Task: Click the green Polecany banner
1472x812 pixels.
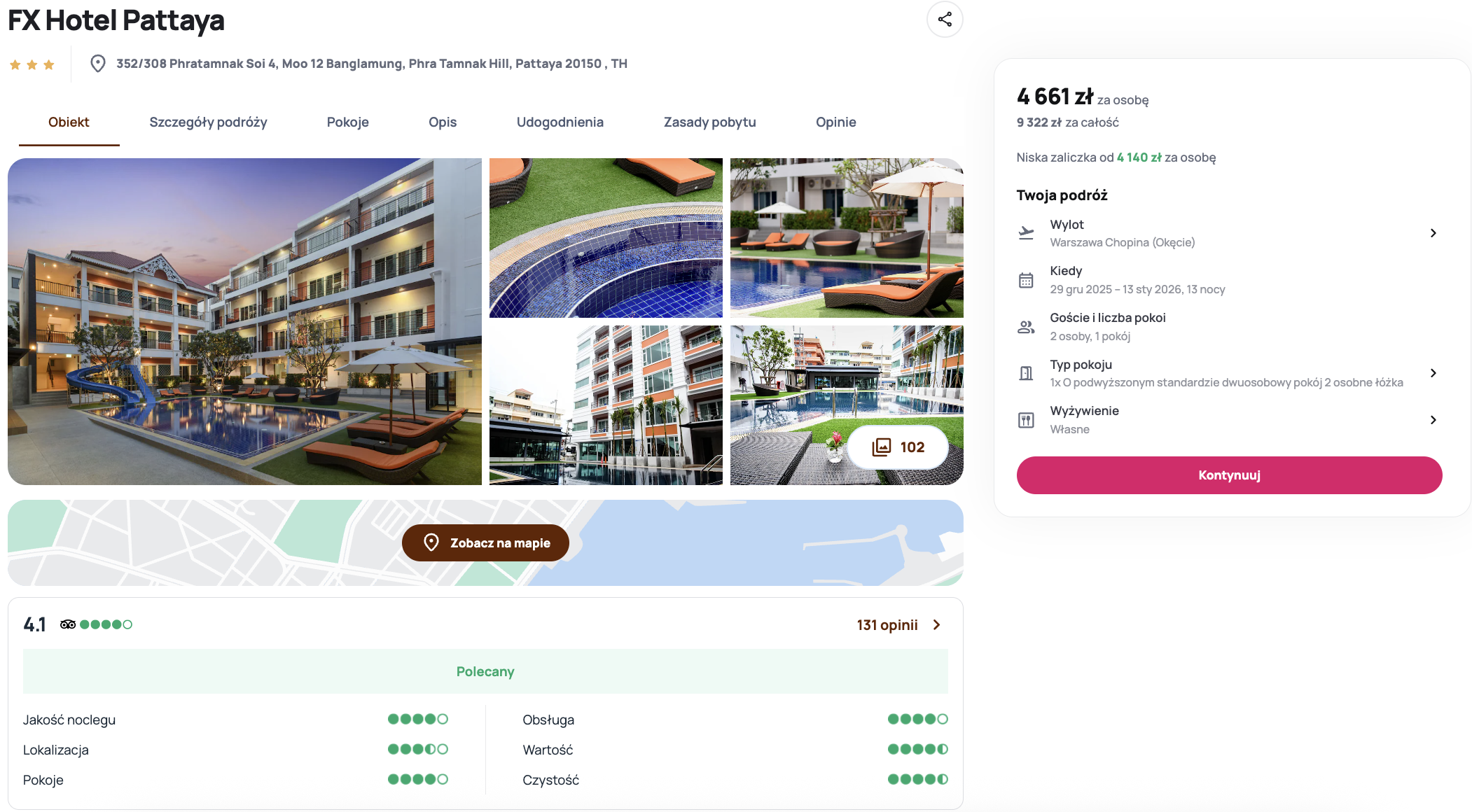Action: [485, 671]
